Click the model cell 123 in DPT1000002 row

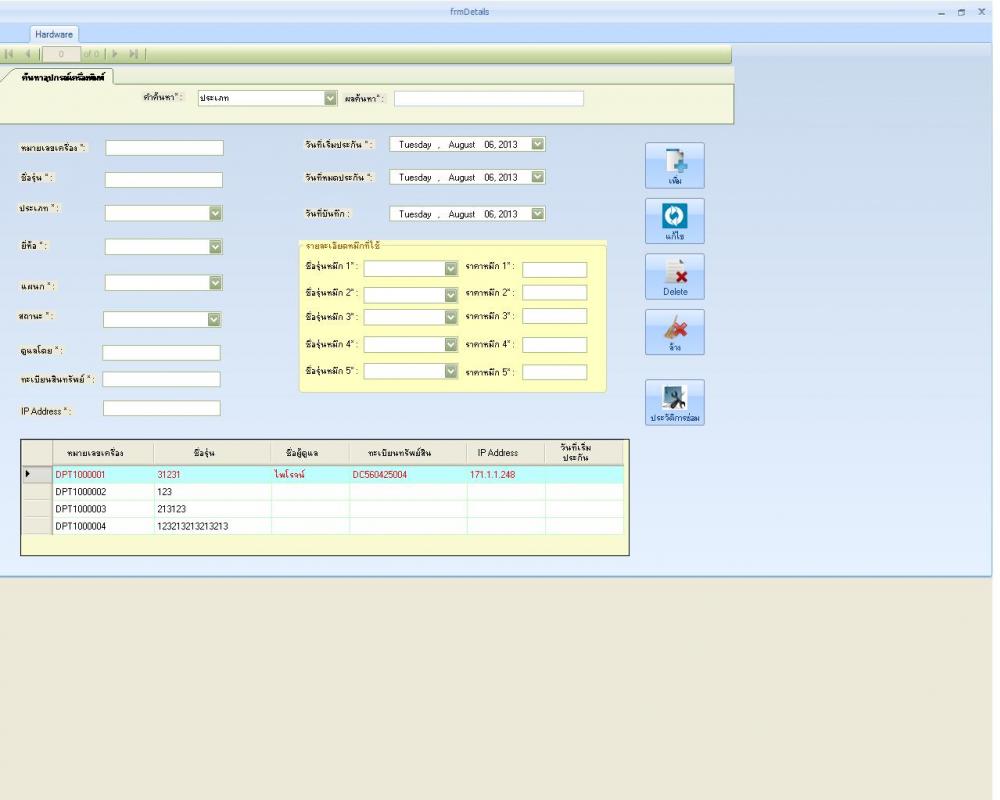[x=212, y=492]
